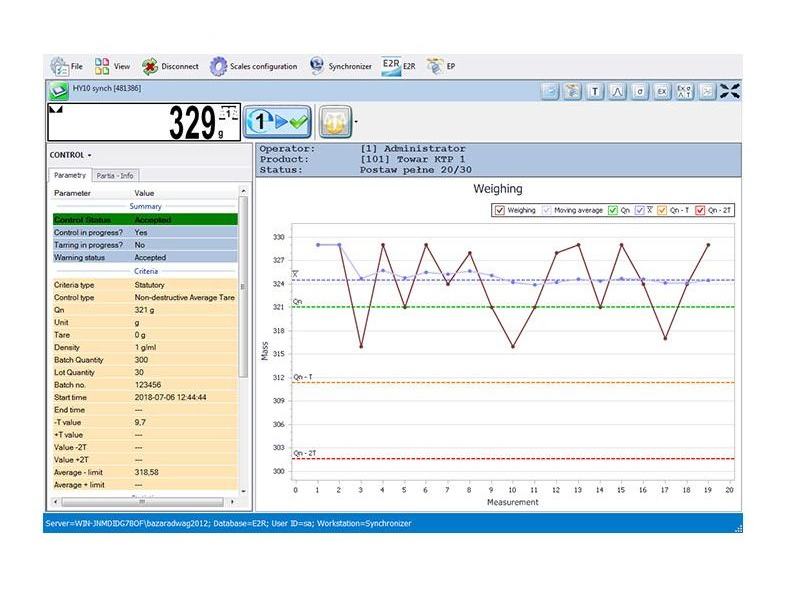Click the parameter list scroll down arrow

coord(243,491)
